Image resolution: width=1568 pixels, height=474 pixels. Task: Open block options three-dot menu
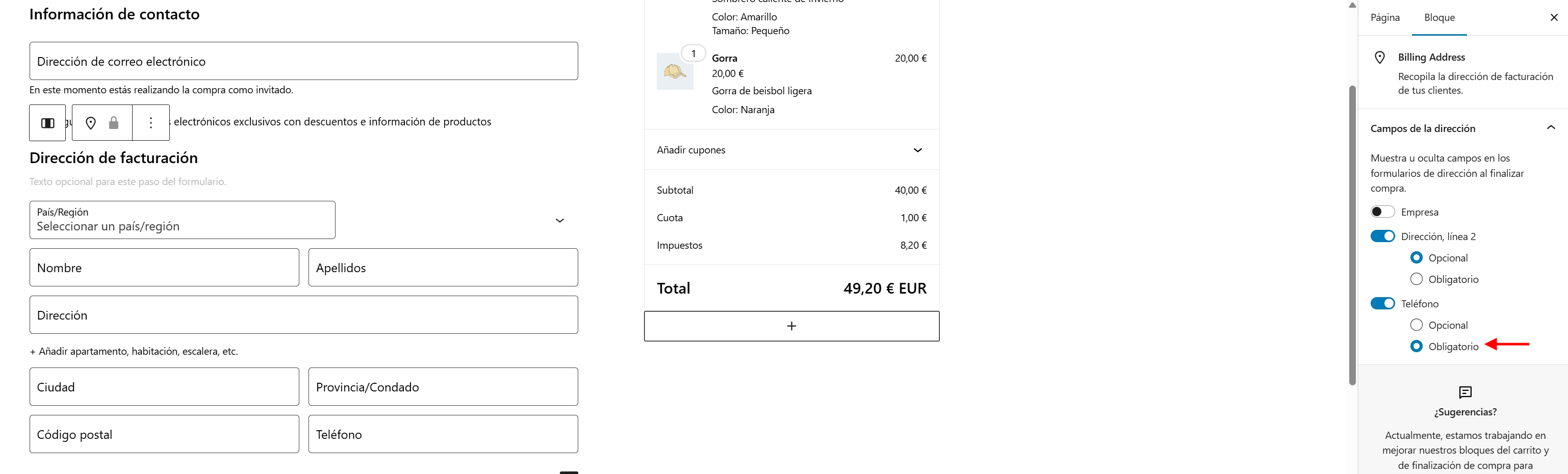click(151, 123)
